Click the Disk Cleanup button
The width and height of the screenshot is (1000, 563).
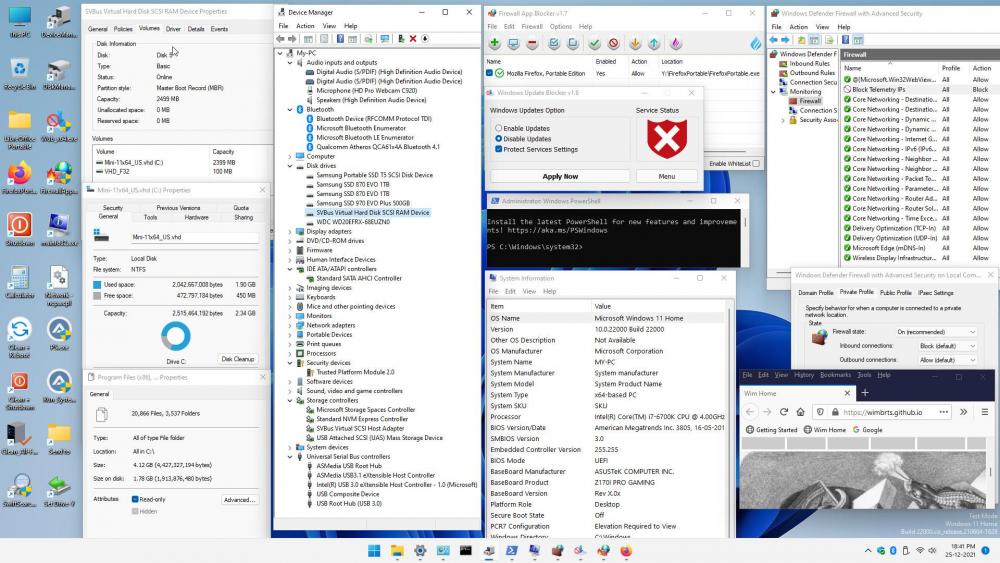pyautogui.click(x=238, y=359)
